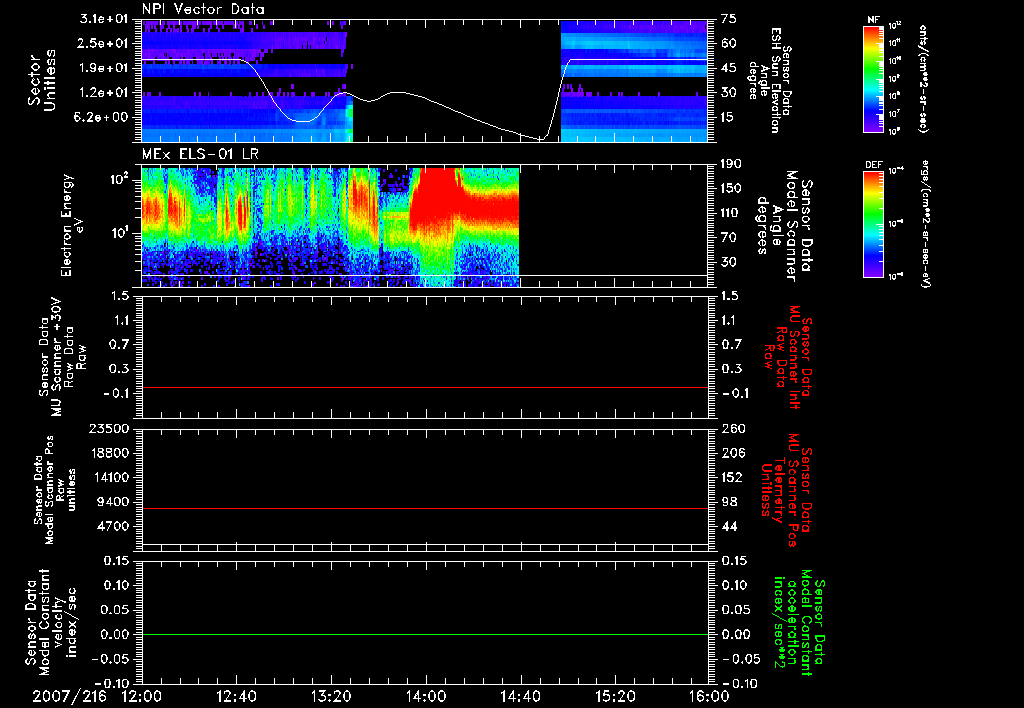Click the Model Scanner Pos Raw axis title
Screen dimensions: 1024x708
tap(55, 490)
